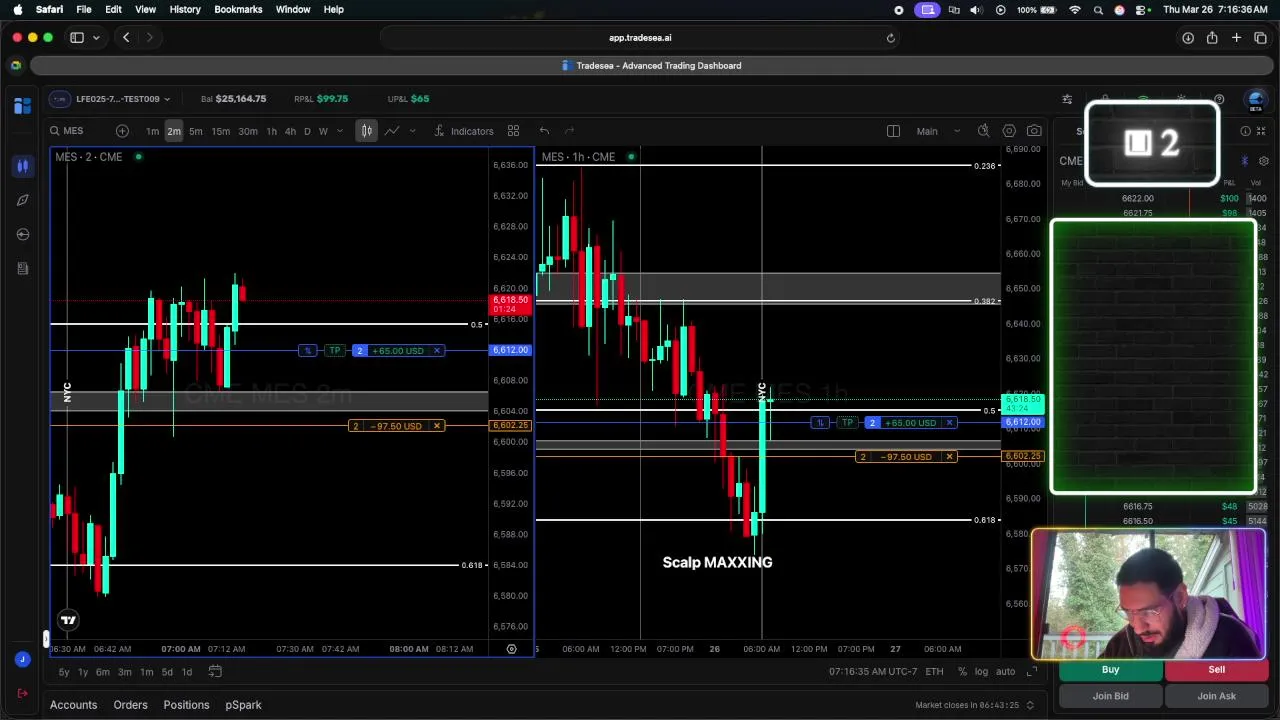Close the -97.50 USD stop order on 2m chart
Image resolution: width=1280 pixels, height=720 pixels.
[437, 426]
